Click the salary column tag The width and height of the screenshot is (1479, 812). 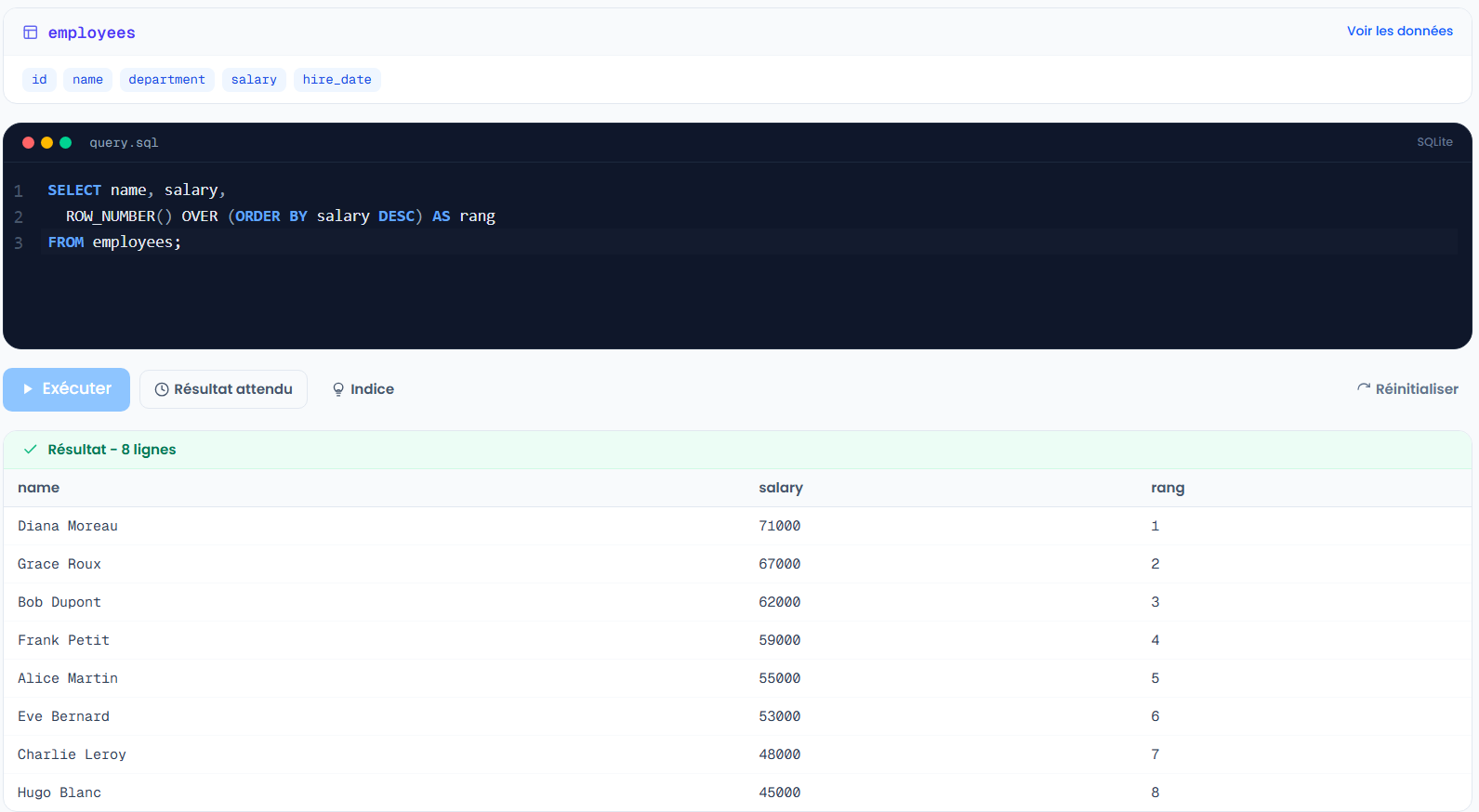point(254,80)
